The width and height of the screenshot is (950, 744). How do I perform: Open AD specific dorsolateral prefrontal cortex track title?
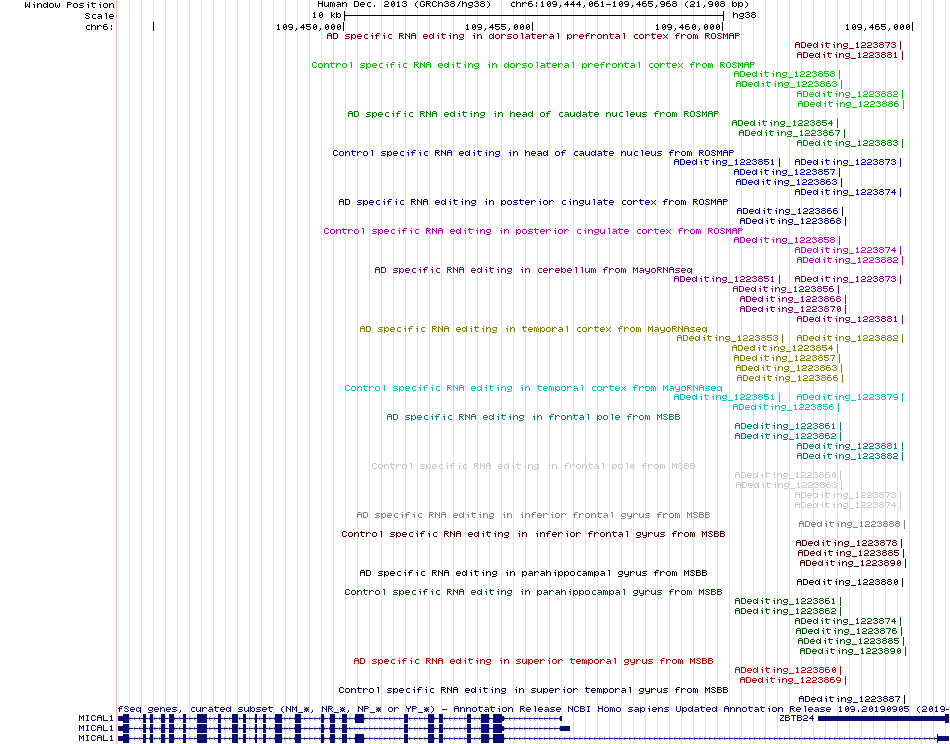(533, 36)
